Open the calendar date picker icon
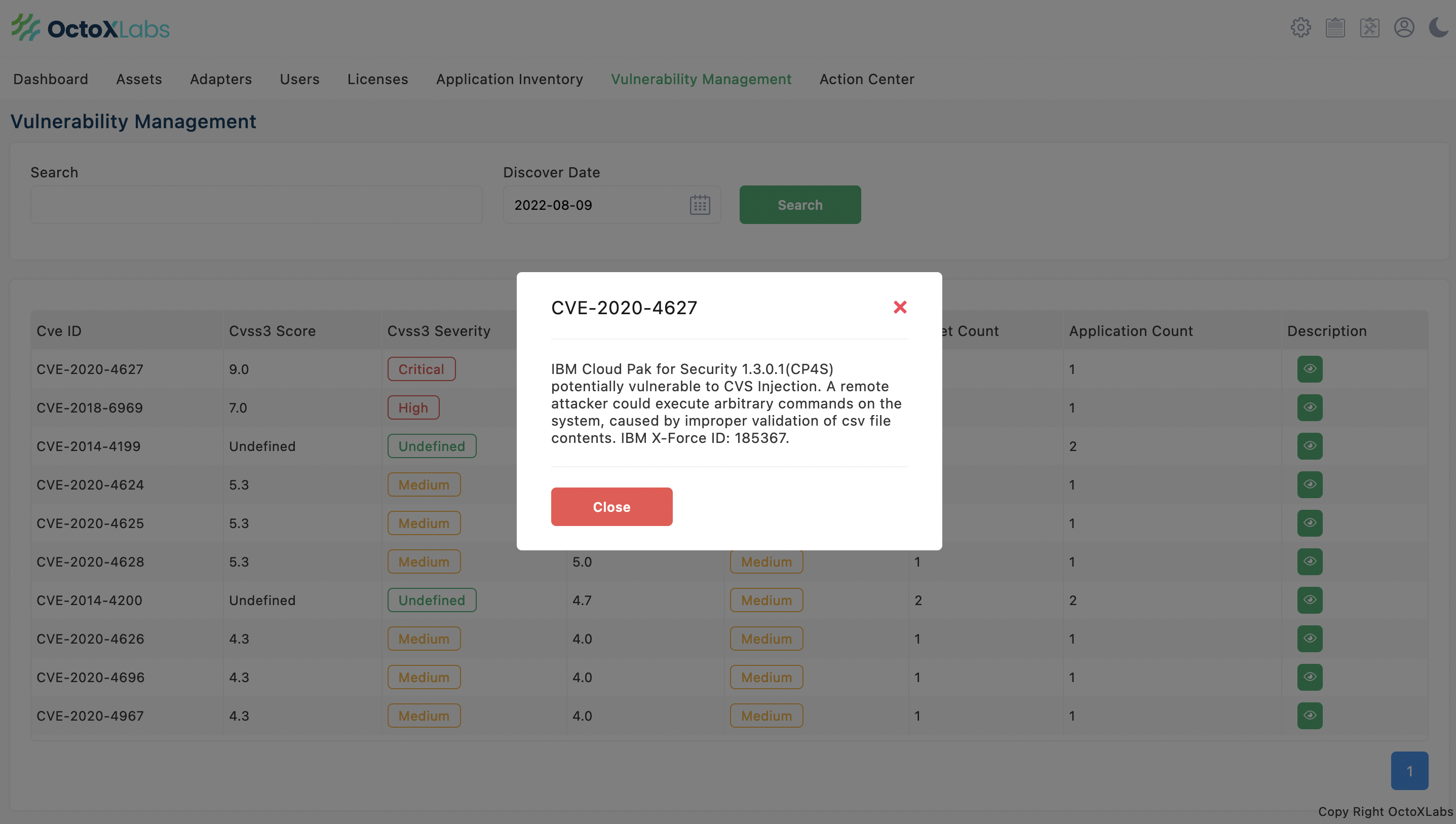The height and width of the screenshot is (824, 1456). [700, 205]
